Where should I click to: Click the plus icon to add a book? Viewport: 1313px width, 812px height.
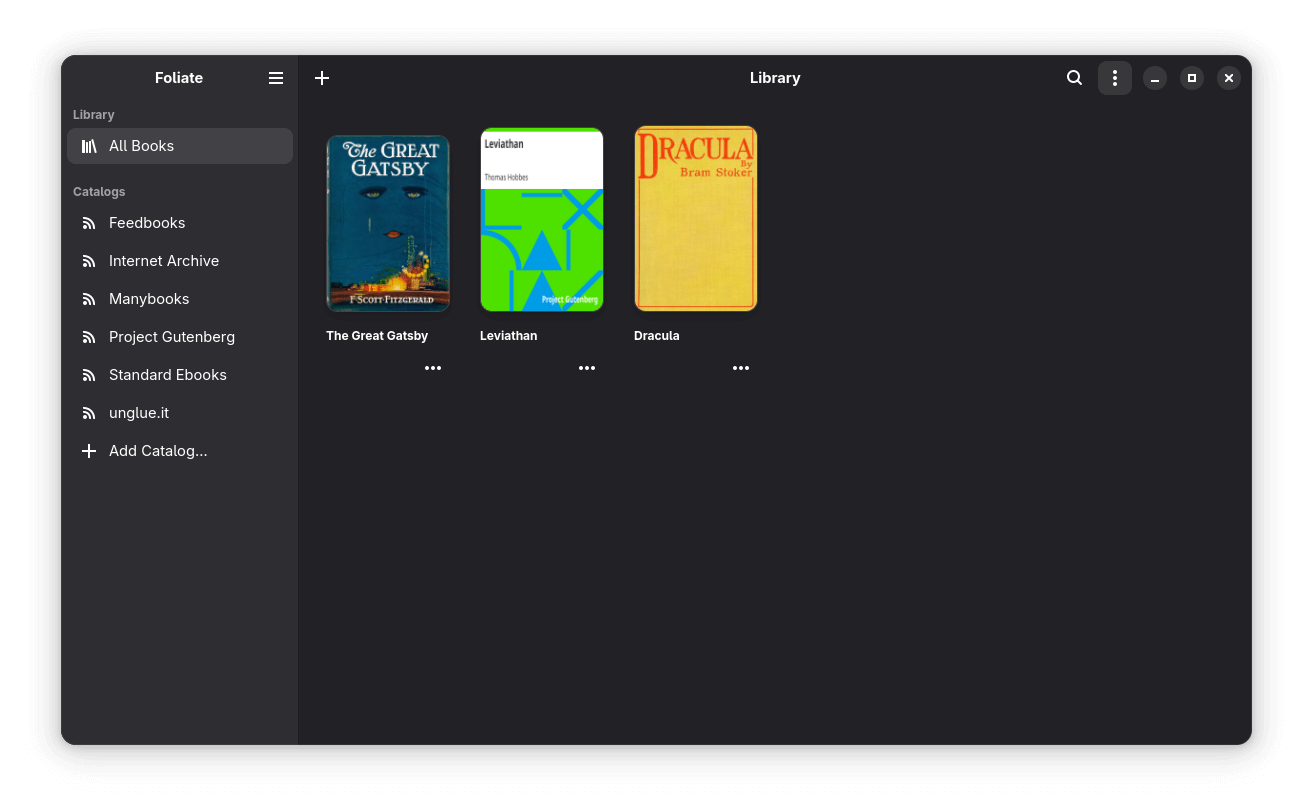tap(322, 78)
